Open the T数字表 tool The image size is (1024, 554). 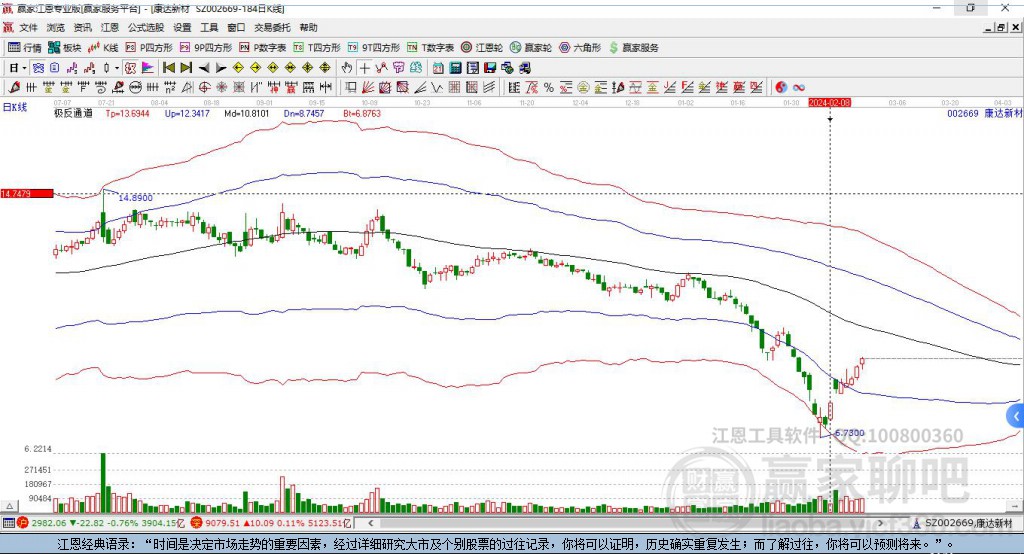430,48
